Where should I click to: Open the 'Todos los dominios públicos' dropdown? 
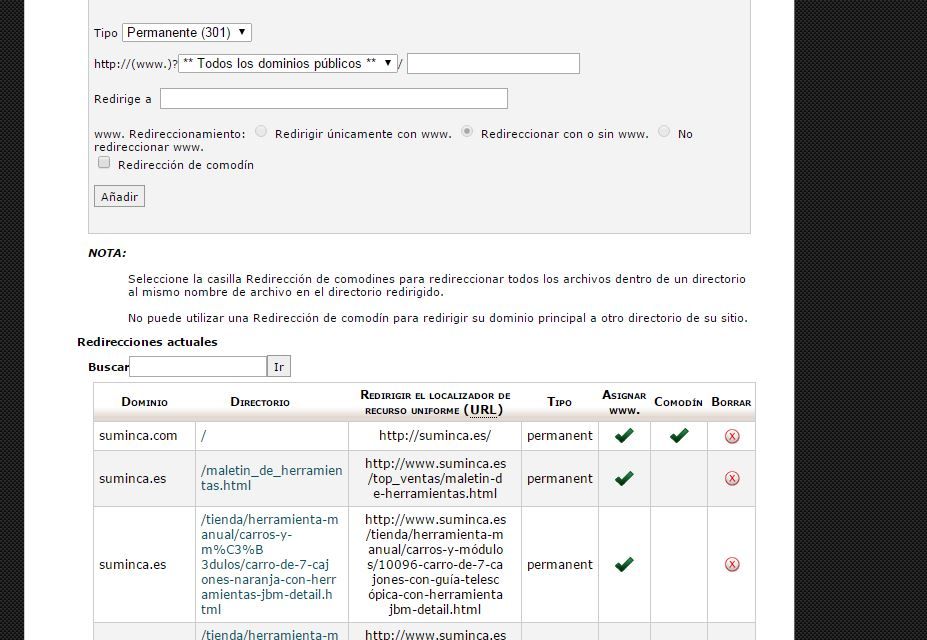click(x=287, y=63)
